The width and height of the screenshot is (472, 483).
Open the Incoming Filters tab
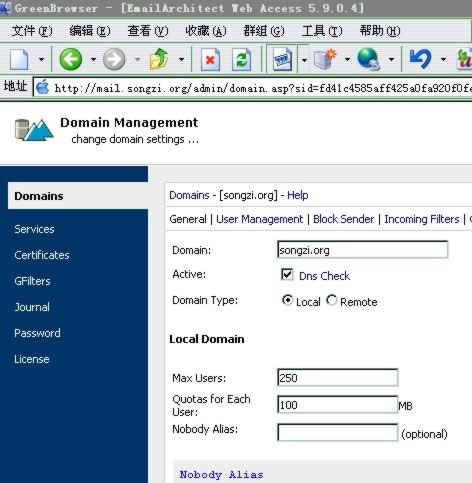[422, 219]
